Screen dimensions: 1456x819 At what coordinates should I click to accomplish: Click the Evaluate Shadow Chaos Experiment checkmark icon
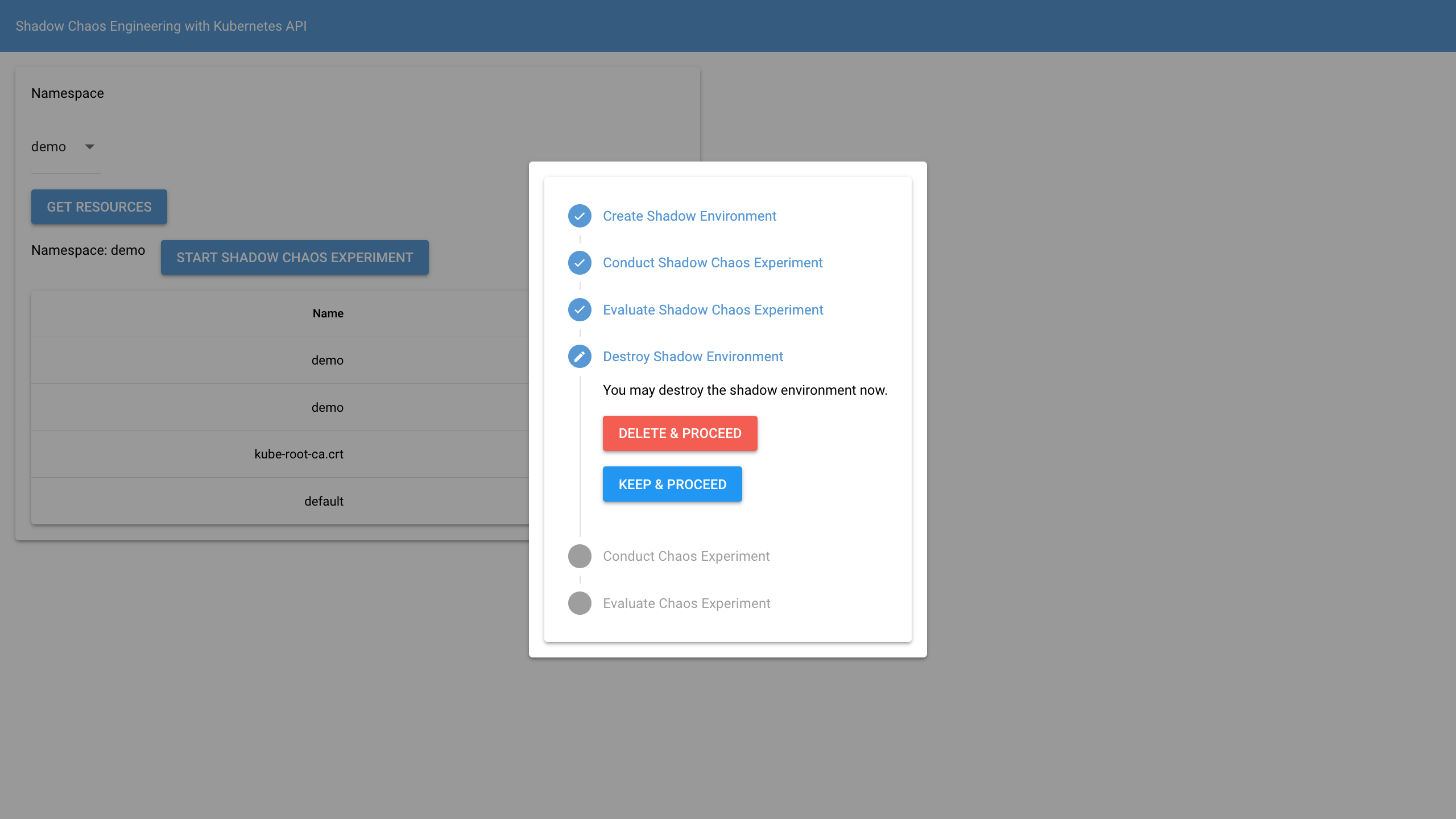coord(580,310)
